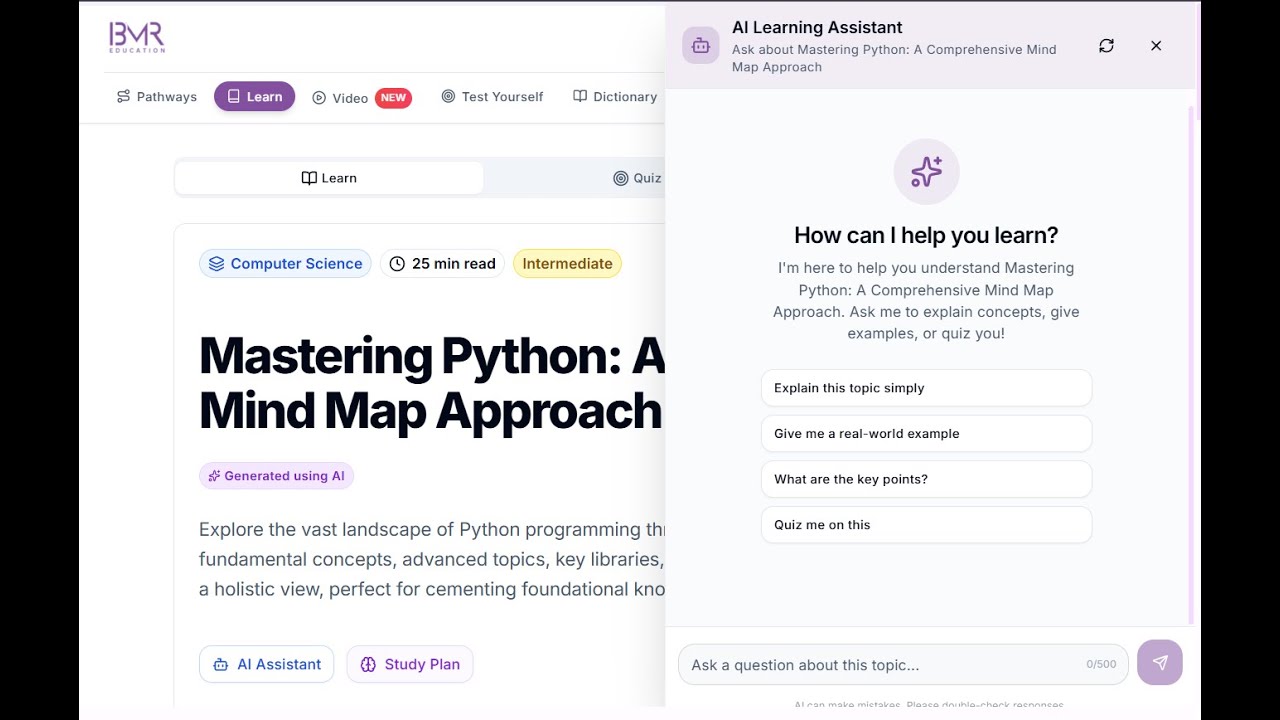
Task: Click the Pathways route icon
Action: (123, 97)
